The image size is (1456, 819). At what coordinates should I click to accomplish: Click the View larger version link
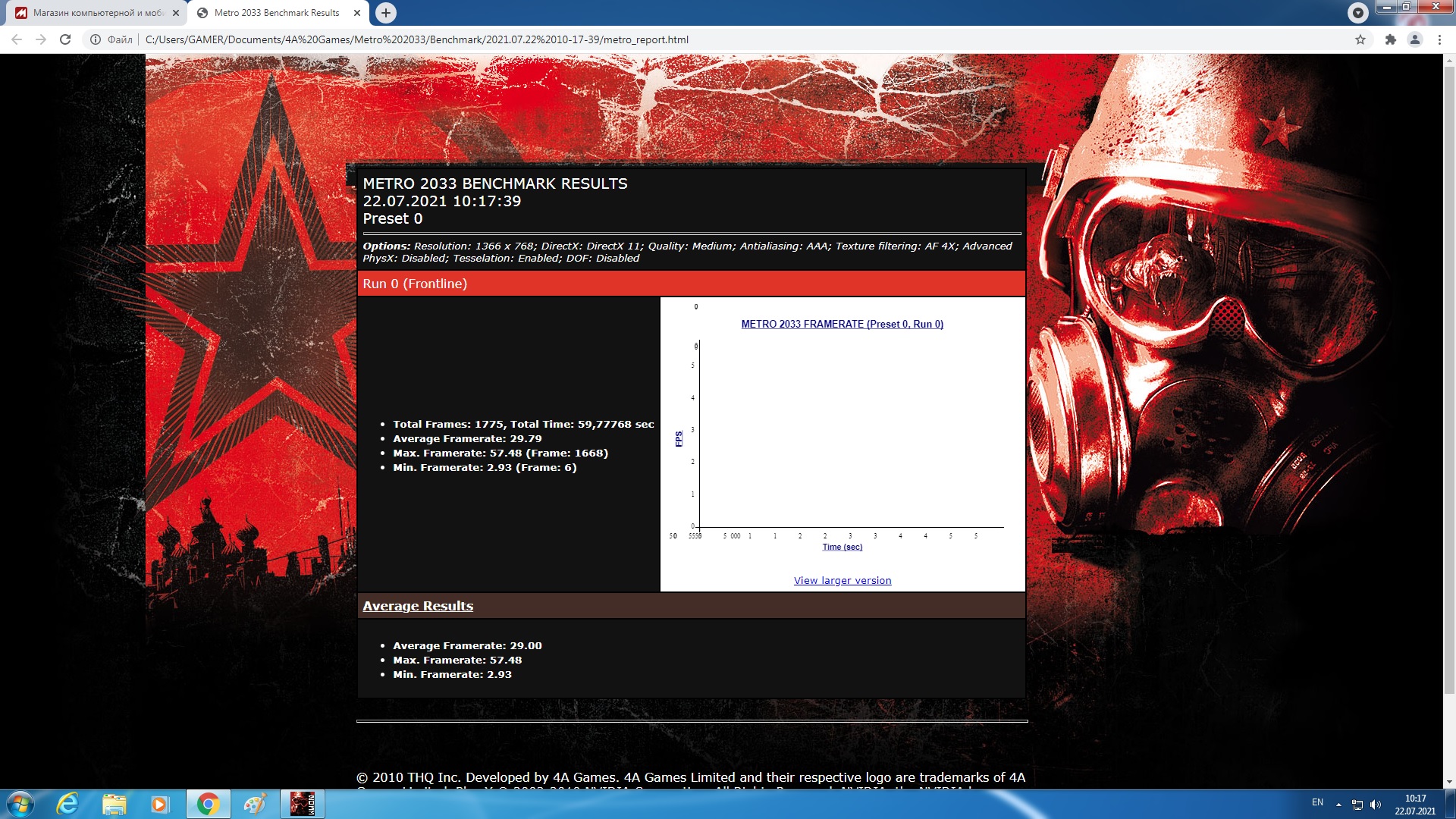pos(842,581)
